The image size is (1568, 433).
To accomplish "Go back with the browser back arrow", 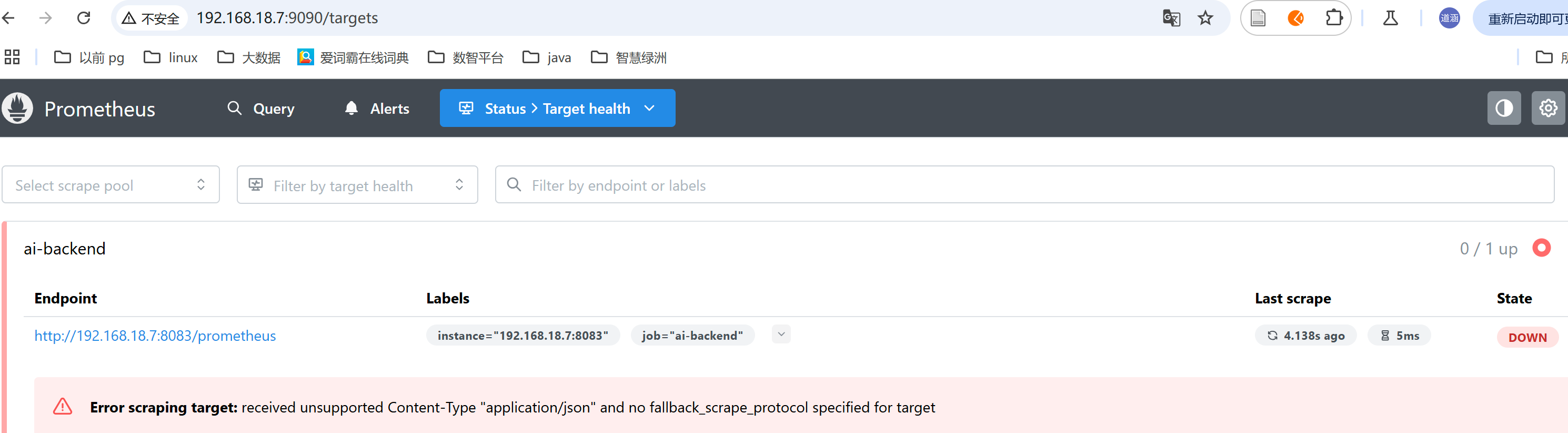I will (8, 18).
